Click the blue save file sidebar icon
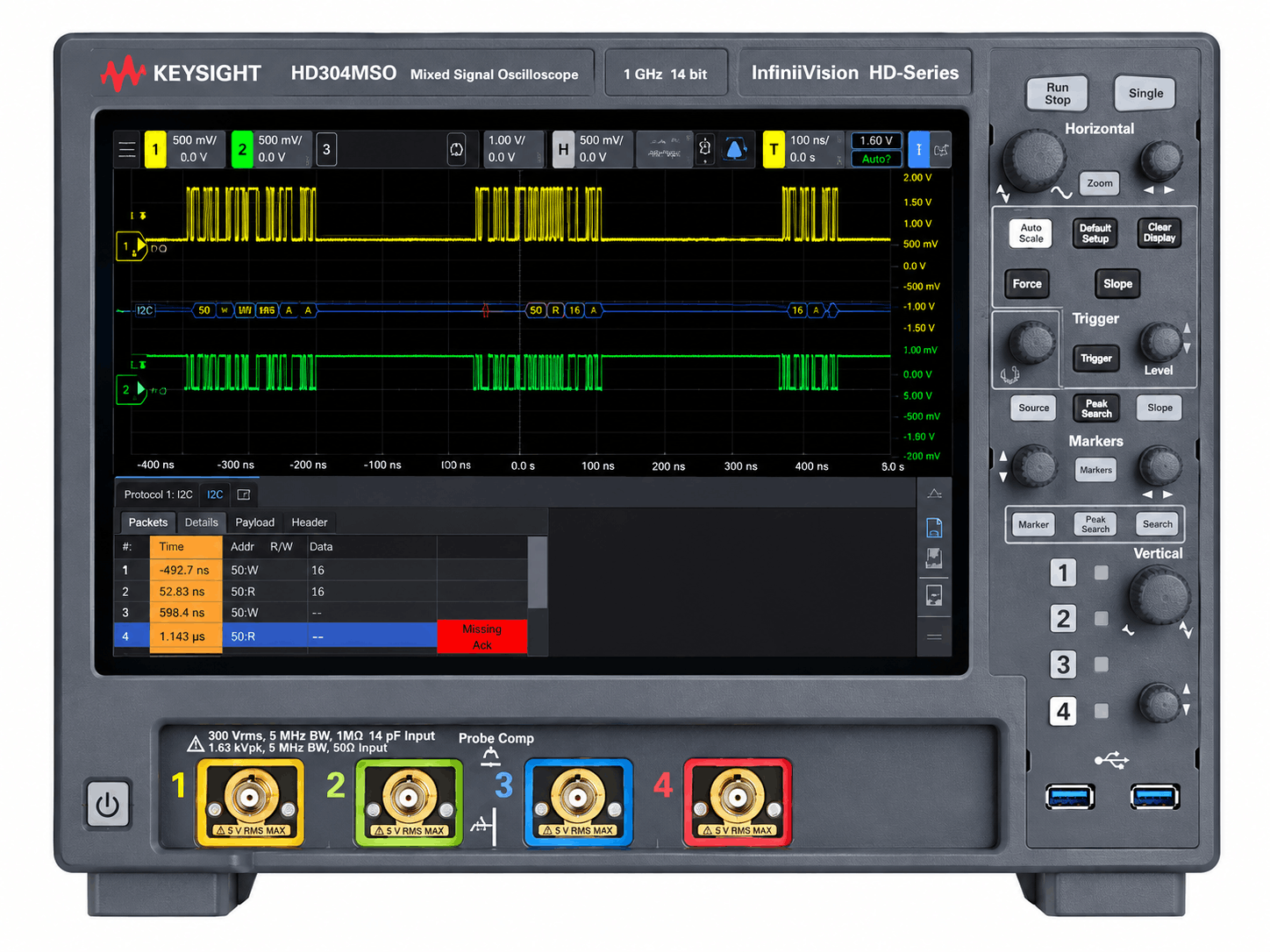This screenshot has width=1270, height=952. point(934,527)
